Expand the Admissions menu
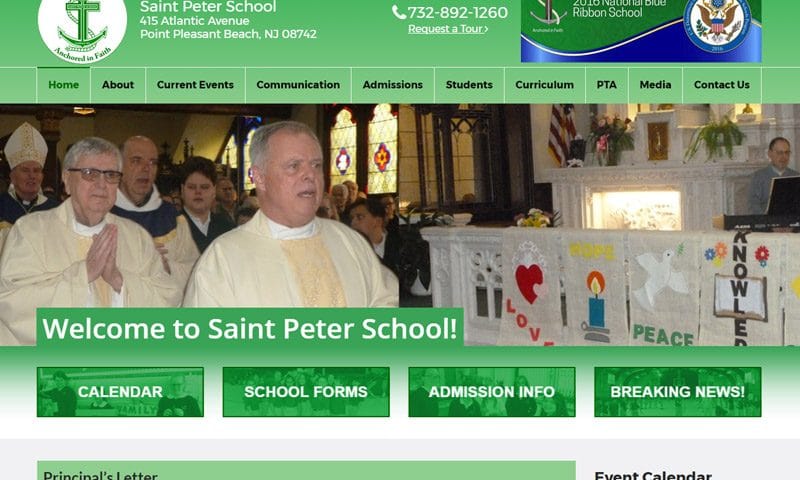Viewport: 800px width, 480px height. point(393,85)
